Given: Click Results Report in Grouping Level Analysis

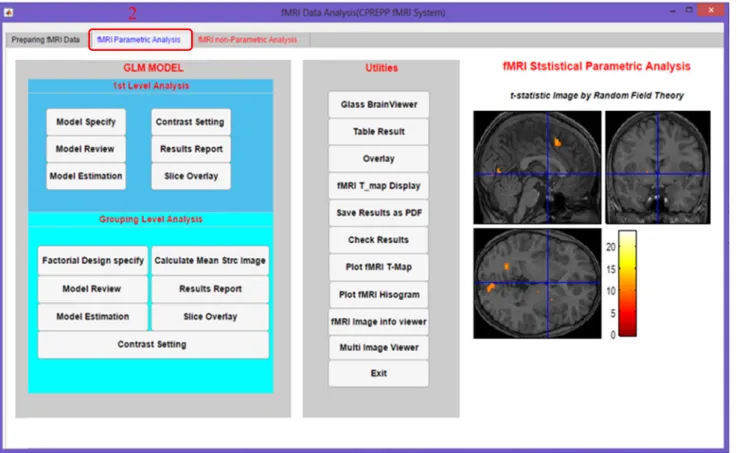Looking at the screenshot, I should point(210,289).
